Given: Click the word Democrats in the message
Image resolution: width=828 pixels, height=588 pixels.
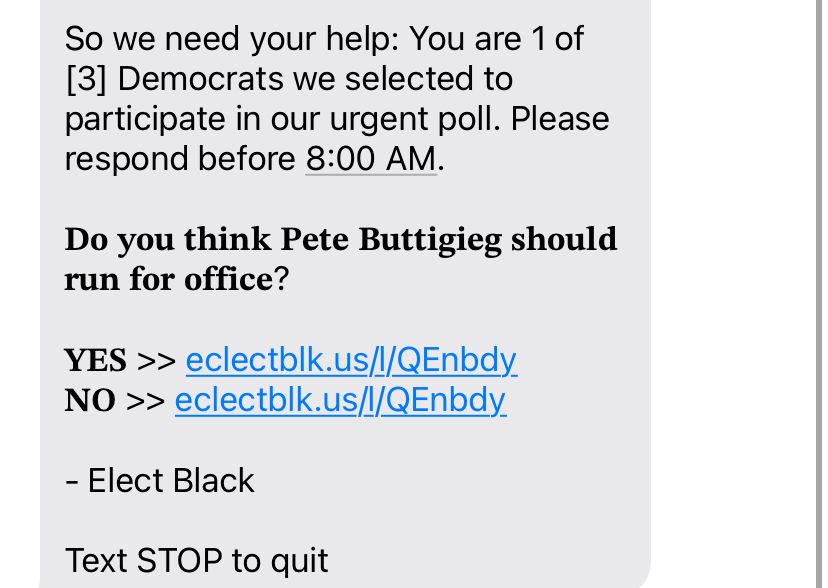Looking at the screenshot, I should [x=201, y=79].
